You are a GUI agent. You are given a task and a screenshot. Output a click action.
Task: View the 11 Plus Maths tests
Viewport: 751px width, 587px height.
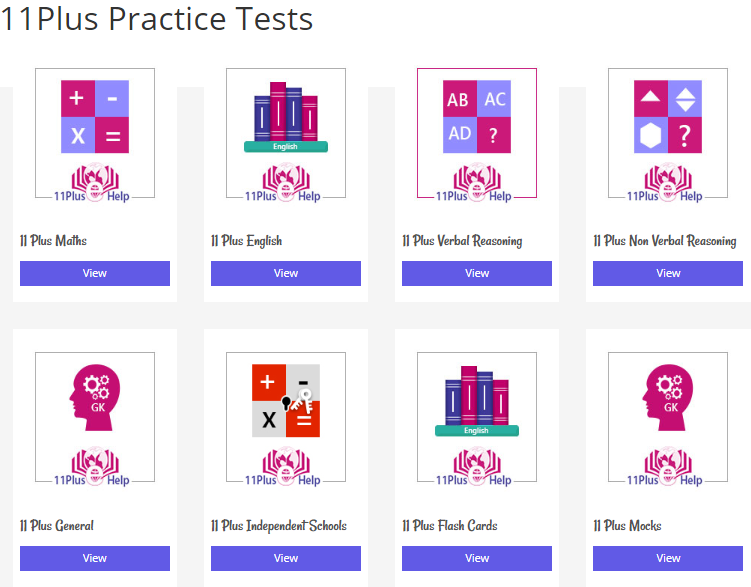pyautogui.click(x=95, y=273)
